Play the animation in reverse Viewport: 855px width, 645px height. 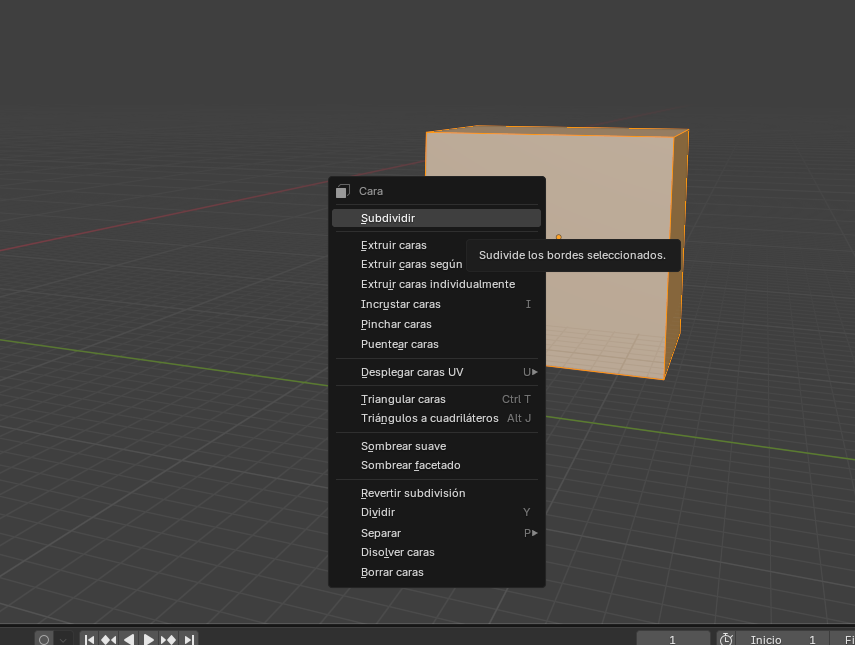(128, 639)
